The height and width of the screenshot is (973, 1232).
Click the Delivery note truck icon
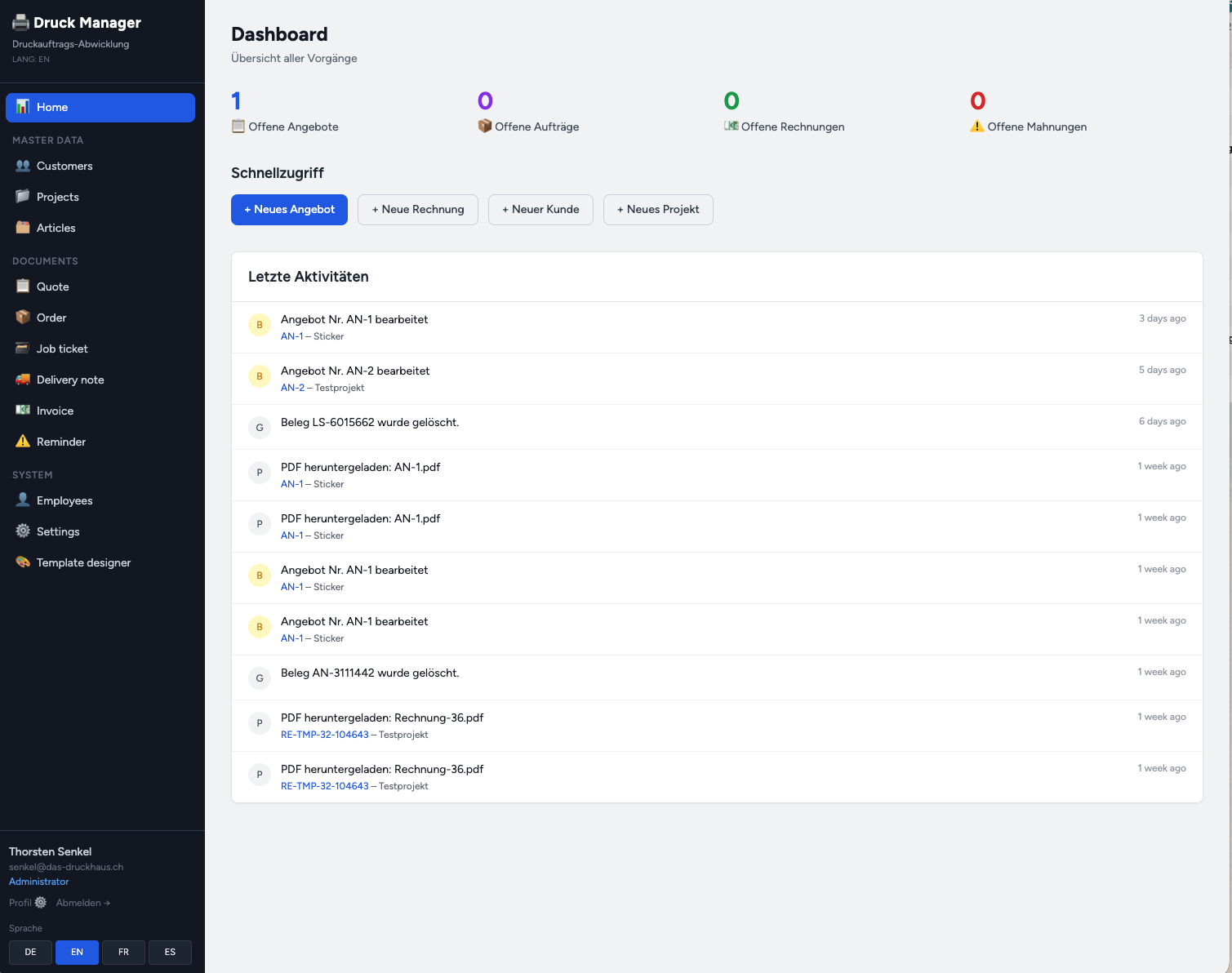[23, 380]
